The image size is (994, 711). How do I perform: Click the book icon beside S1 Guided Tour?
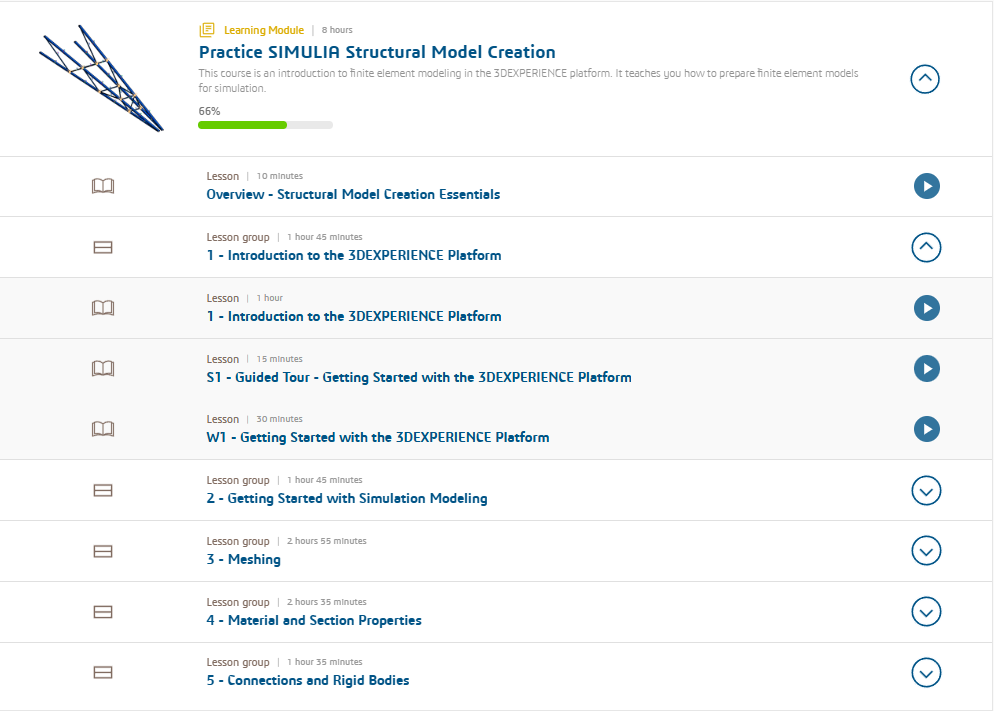tap(103, 368)
